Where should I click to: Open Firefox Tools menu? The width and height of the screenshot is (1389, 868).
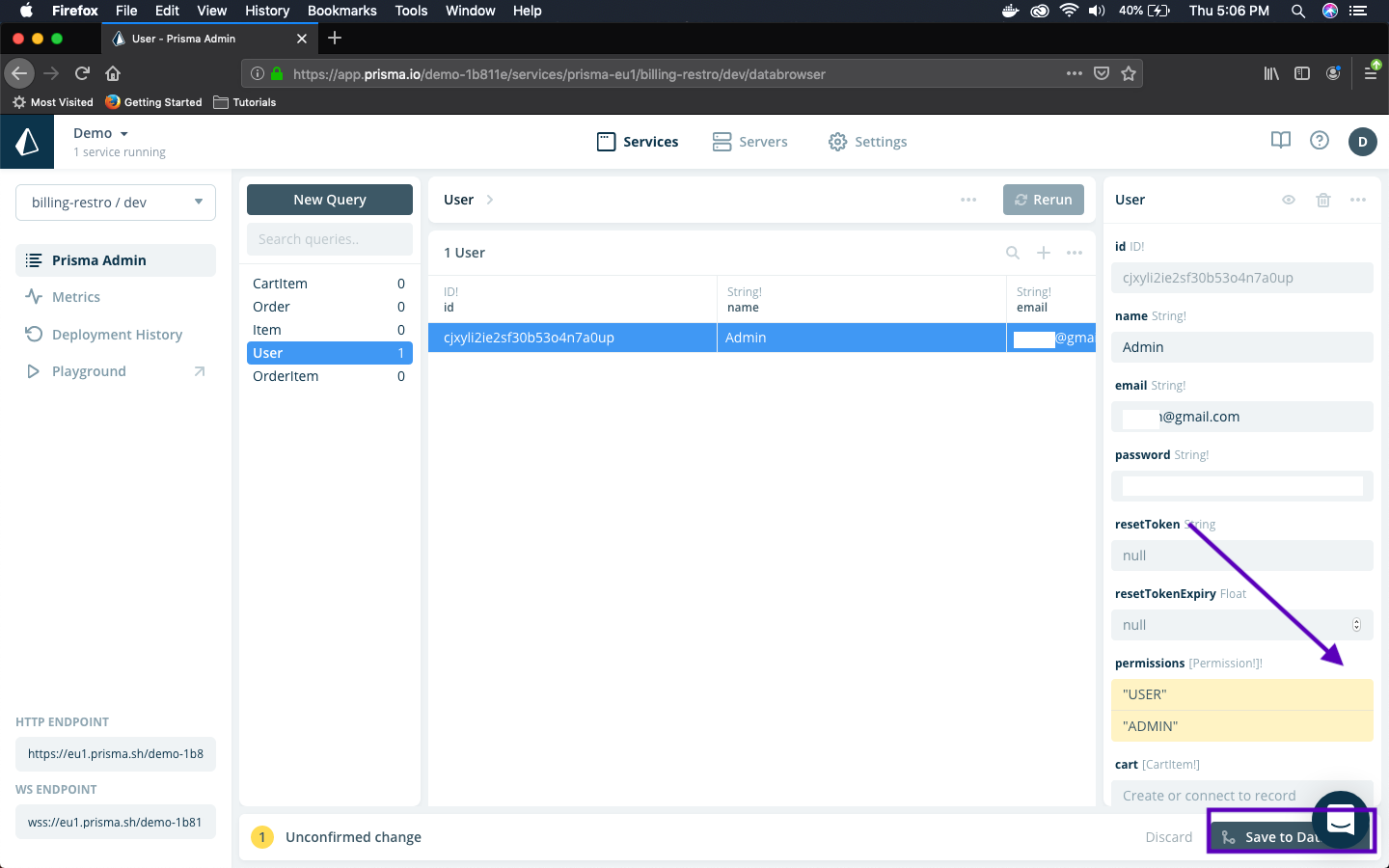point(411,11)
